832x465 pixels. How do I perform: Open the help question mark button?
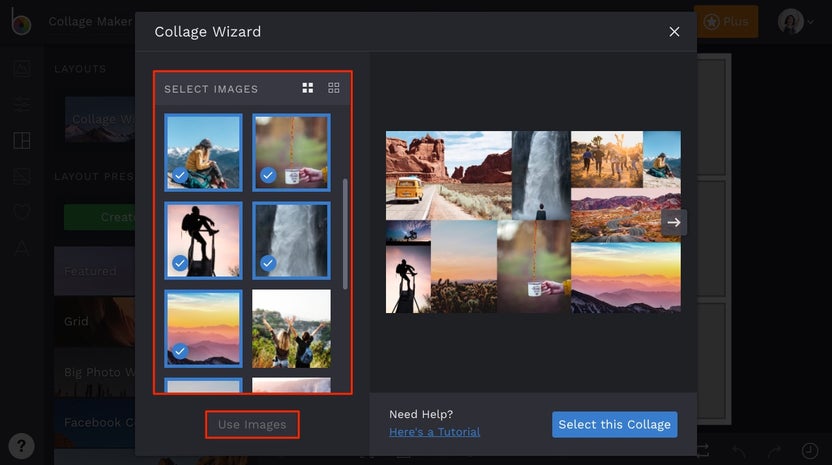(x=21, y=446)
